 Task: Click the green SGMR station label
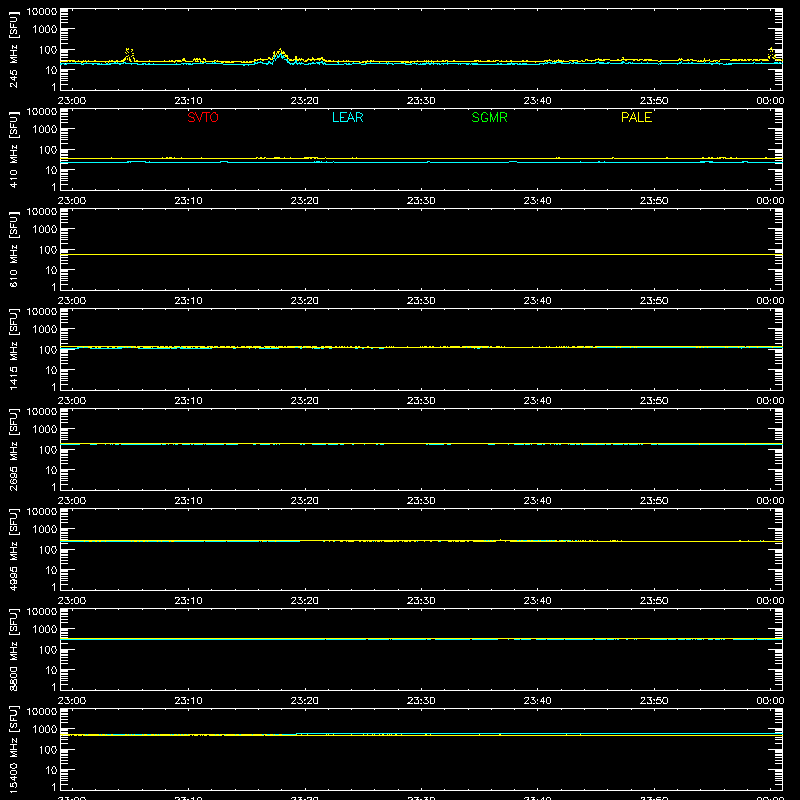coord(489,117)
